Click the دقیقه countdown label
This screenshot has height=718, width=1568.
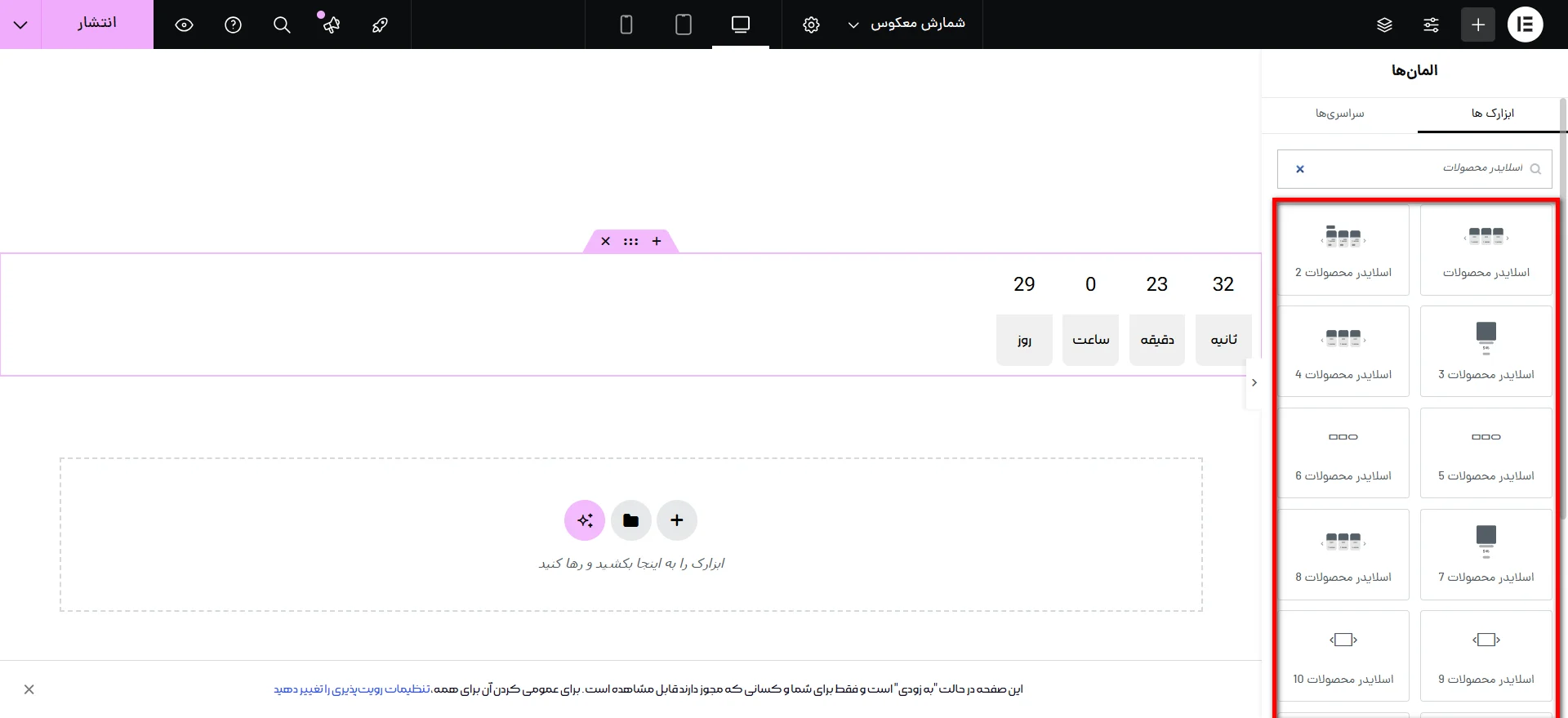click(x=1157, y=340)
